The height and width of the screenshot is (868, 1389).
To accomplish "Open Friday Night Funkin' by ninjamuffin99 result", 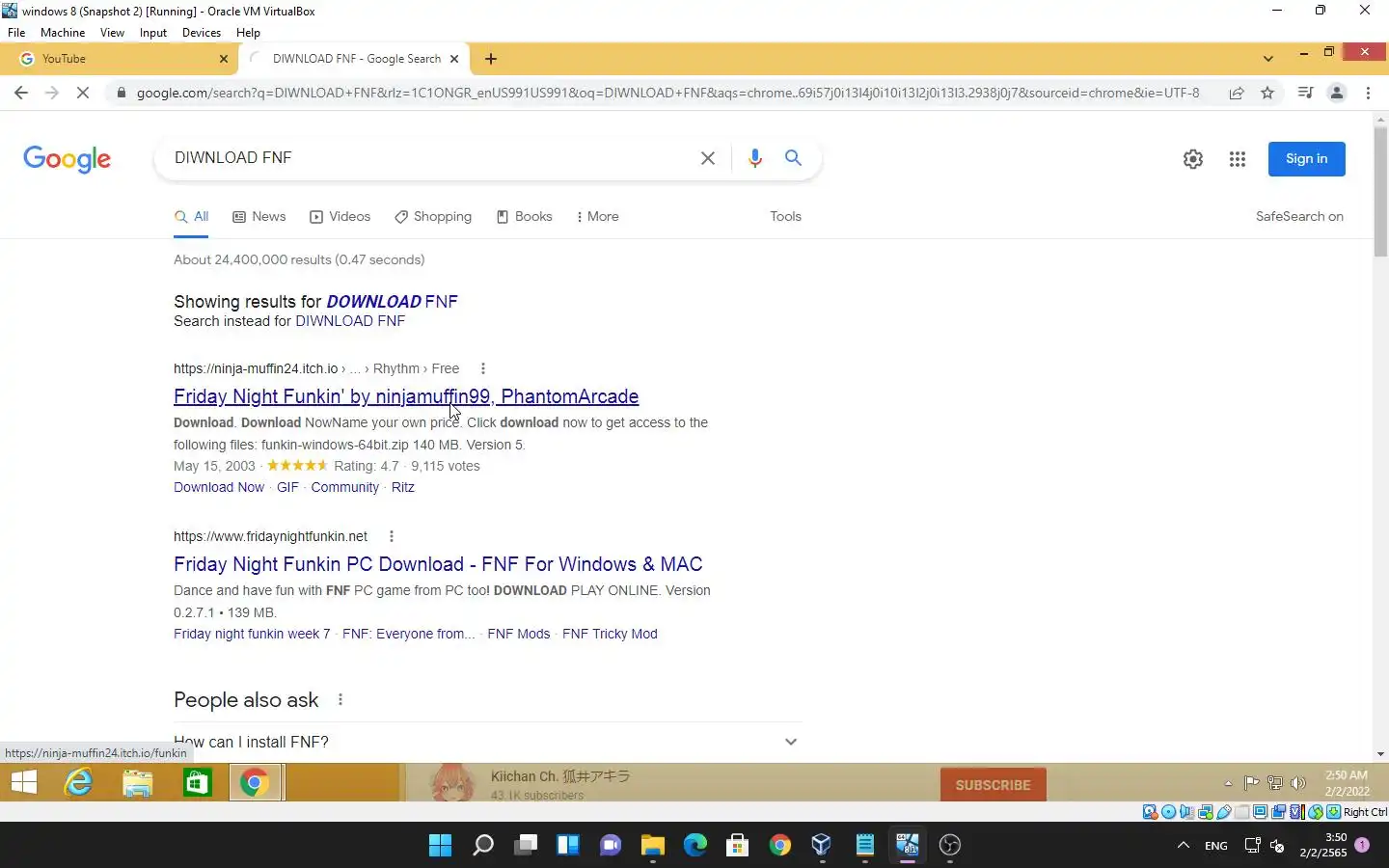I will coord(406,396).
